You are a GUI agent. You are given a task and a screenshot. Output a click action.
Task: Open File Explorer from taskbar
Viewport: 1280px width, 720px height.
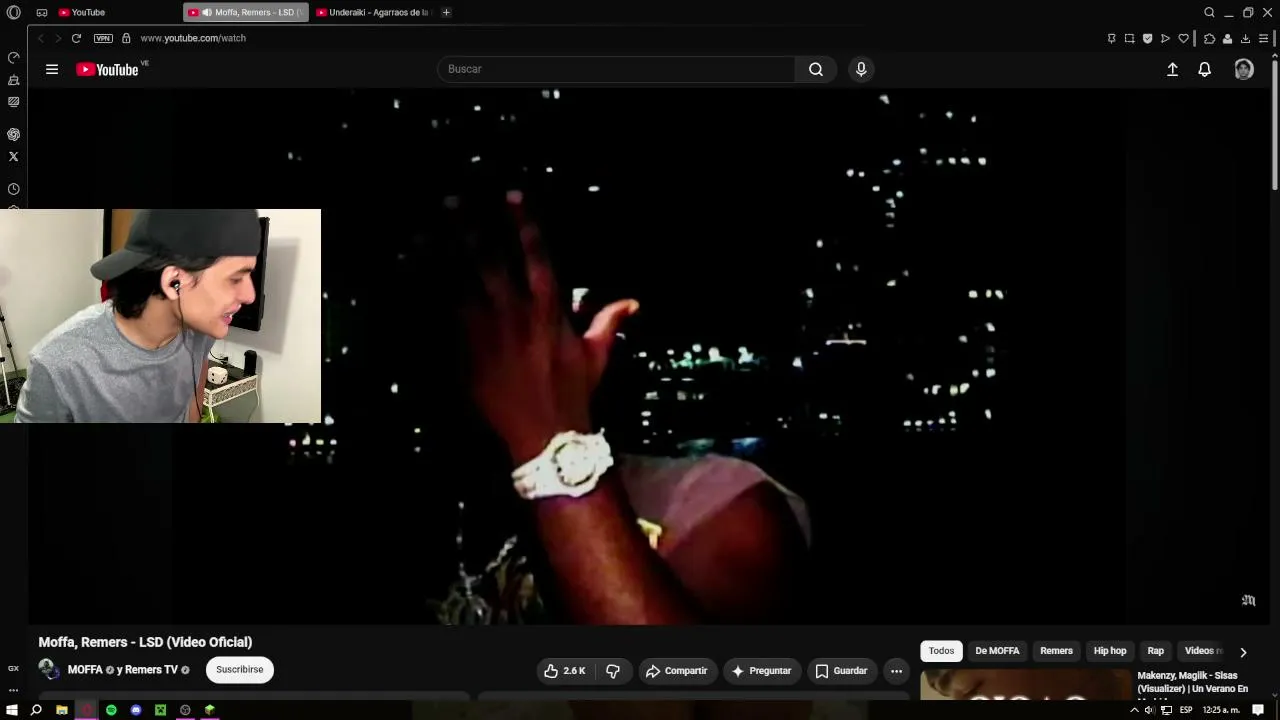coord(62,710)
